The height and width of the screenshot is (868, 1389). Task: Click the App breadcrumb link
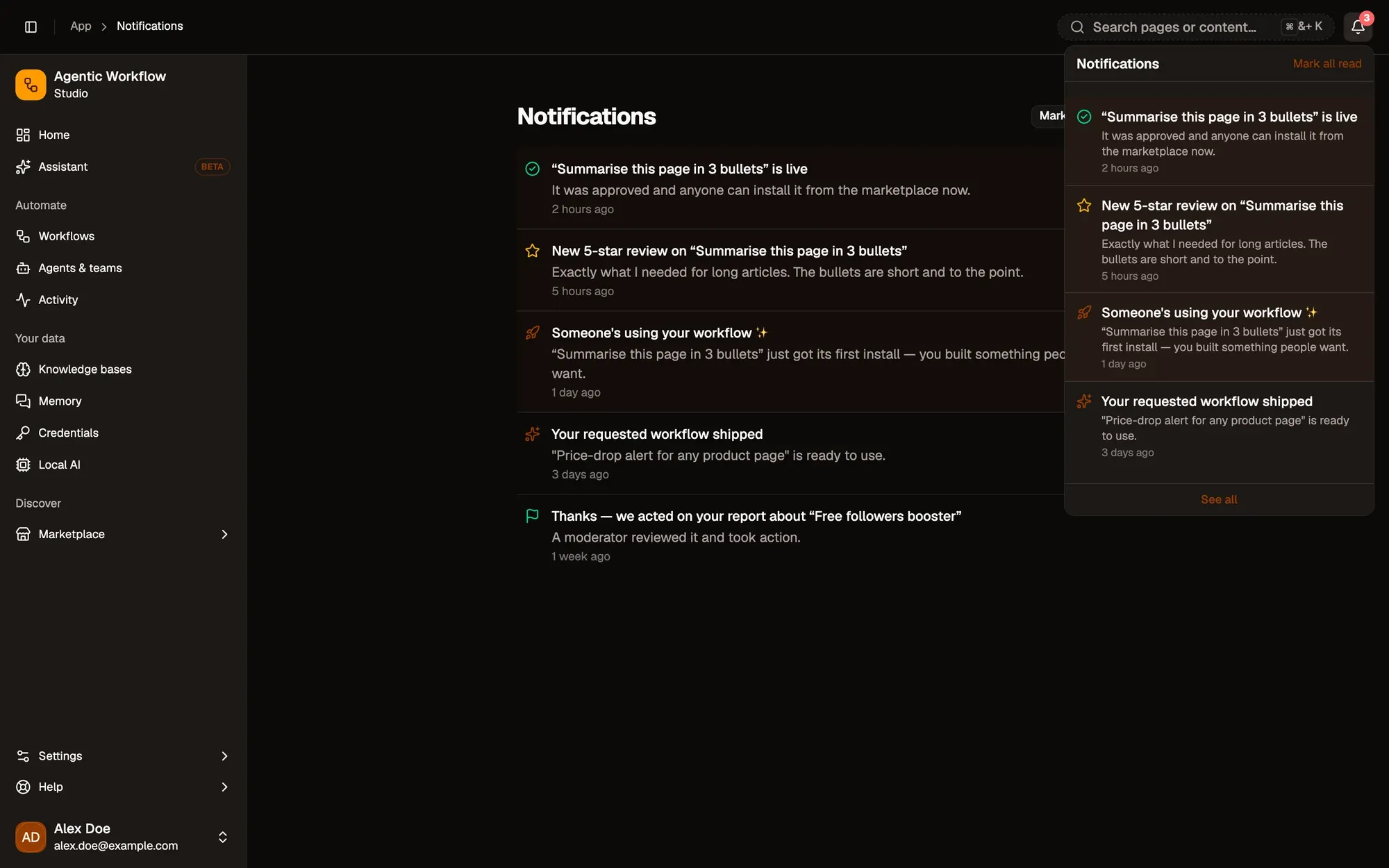click(81, 26)
